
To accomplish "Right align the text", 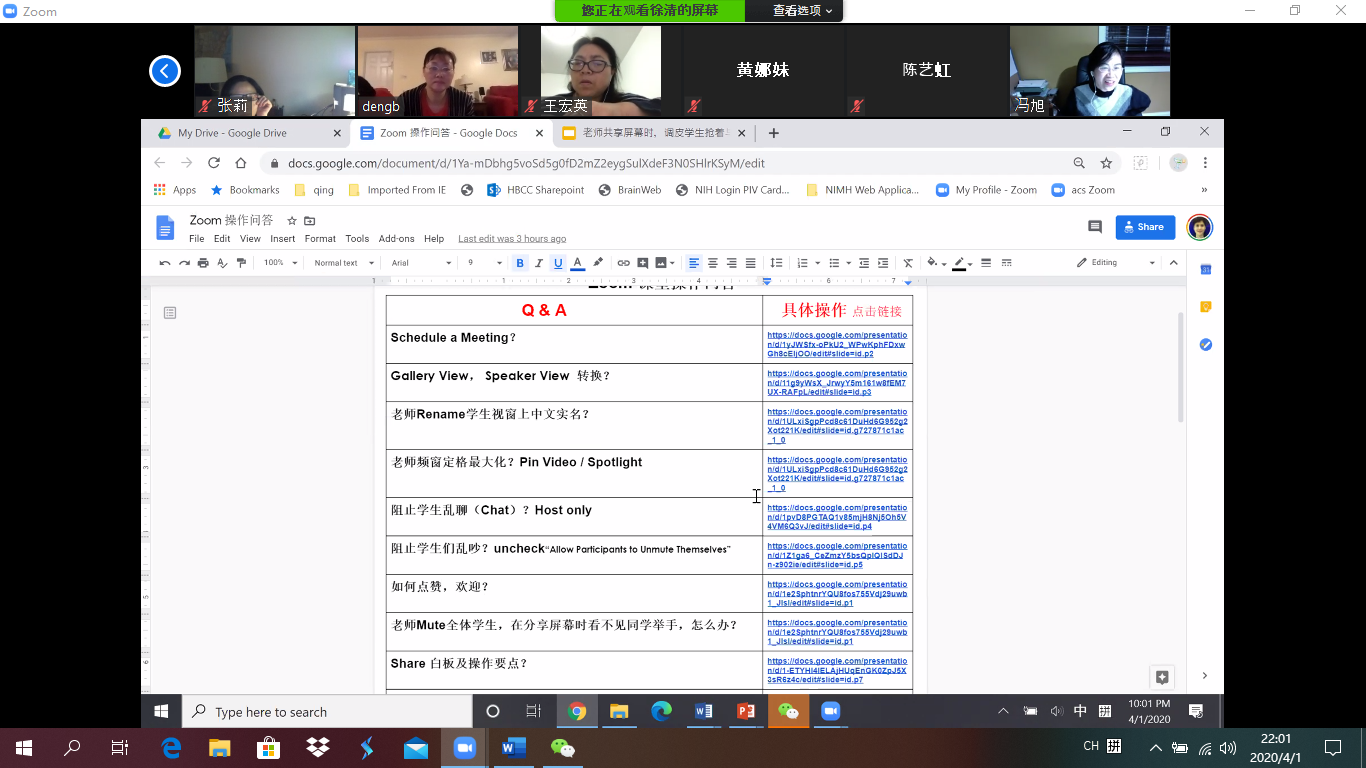I will pos(731,263).
